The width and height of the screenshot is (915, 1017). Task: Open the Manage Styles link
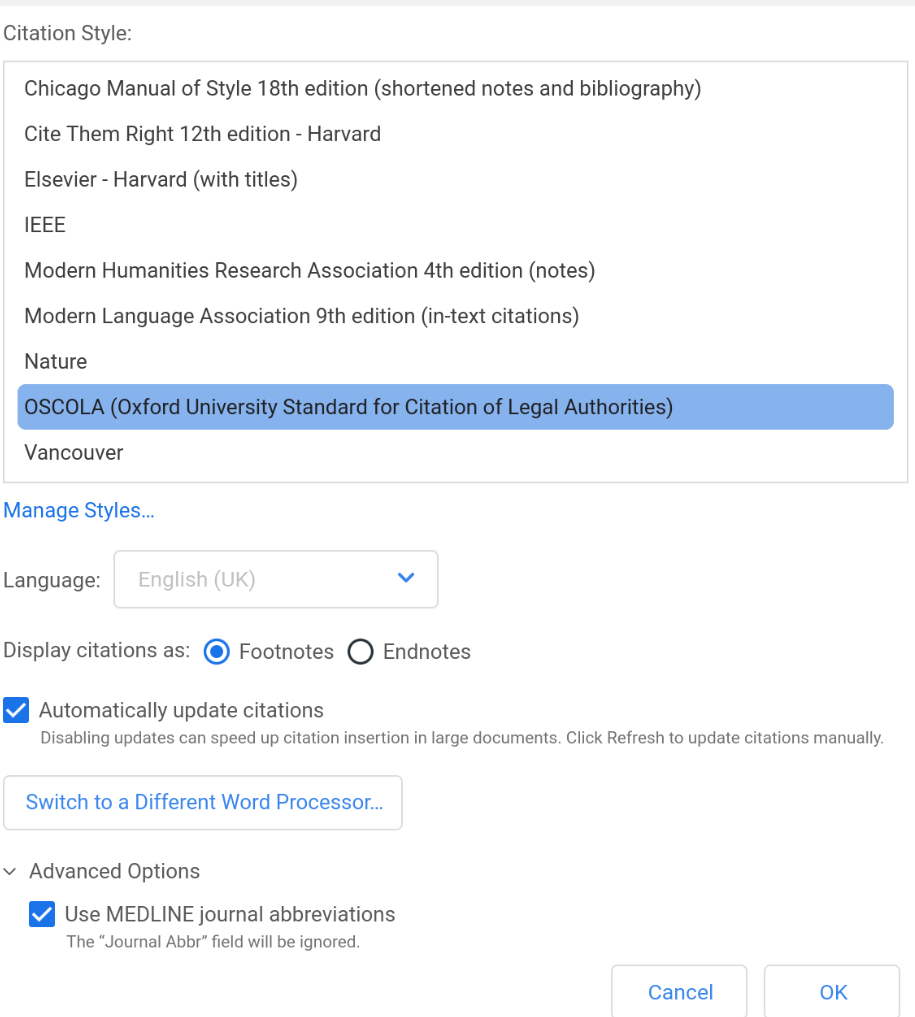click(79, 510)
